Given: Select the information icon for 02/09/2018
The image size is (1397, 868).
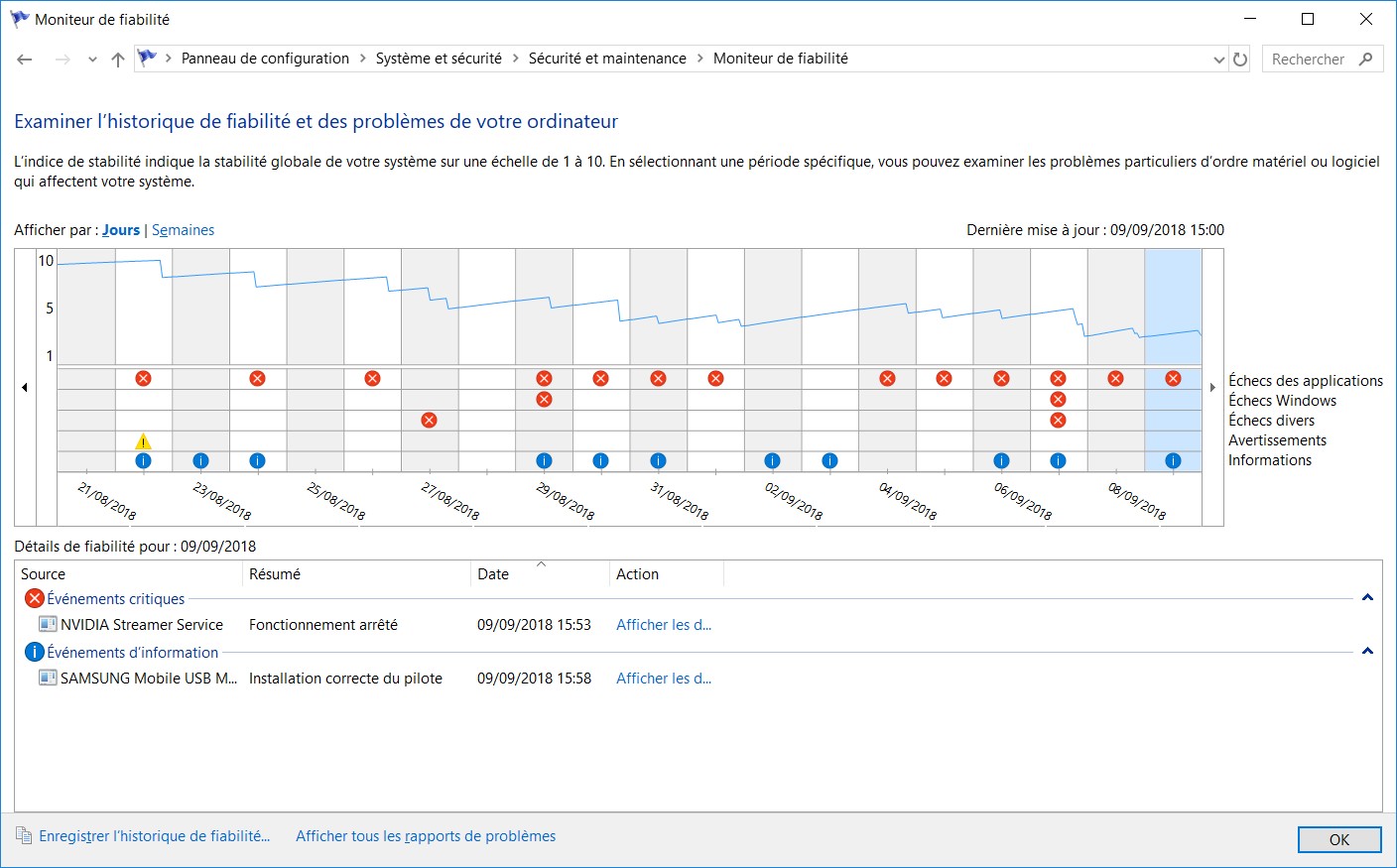Looking at the screenshot, I should [772, 460].
